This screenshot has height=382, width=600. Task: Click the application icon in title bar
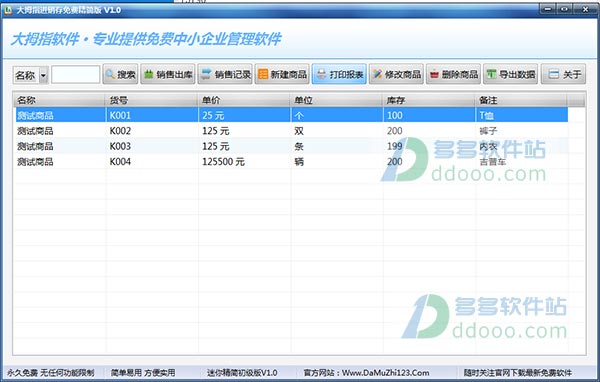(x=8, y=10)
